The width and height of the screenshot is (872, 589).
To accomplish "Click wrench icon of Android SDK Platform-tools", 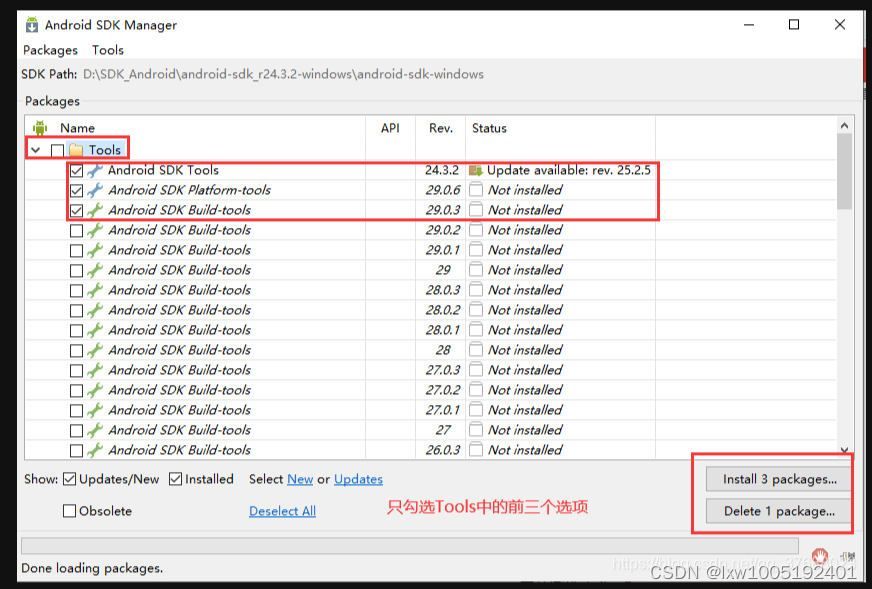I will tap(95, 190).
